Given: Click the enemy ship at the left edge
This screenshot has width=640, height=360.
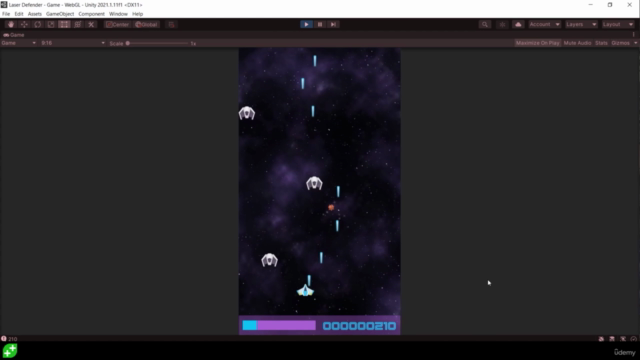Looking at the screenshot, I should 247,113.
